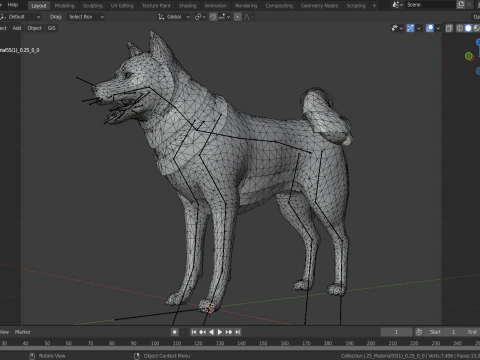Expand the gizmo options arrow
Screen dimensions: 480x360
pos(418,28)
